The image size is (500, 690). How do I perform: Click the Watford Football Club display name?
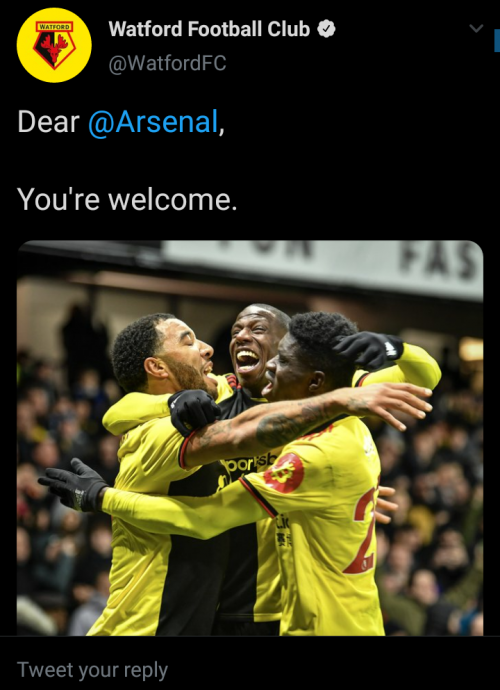pyautogui.click(x=209, y=29)
